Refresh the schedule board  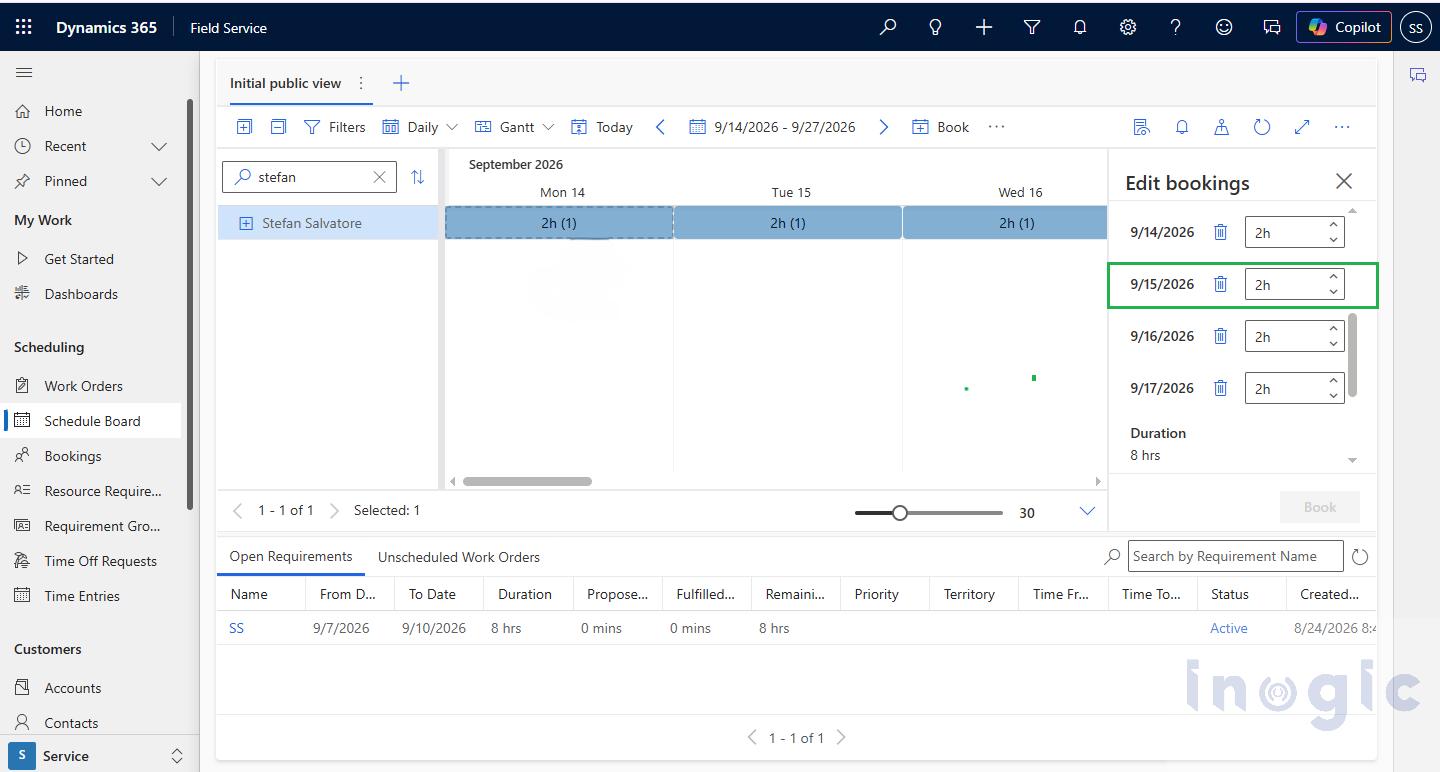1262,127
